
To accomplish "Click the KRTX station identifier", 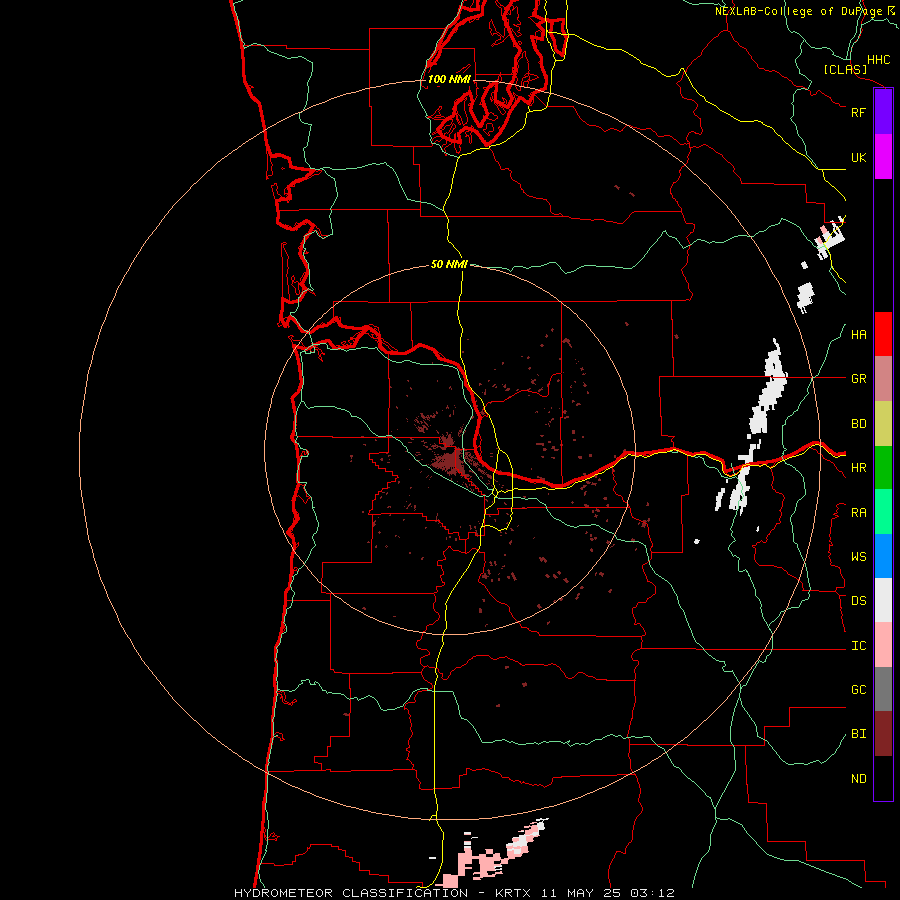I will [x=513, y=893].
